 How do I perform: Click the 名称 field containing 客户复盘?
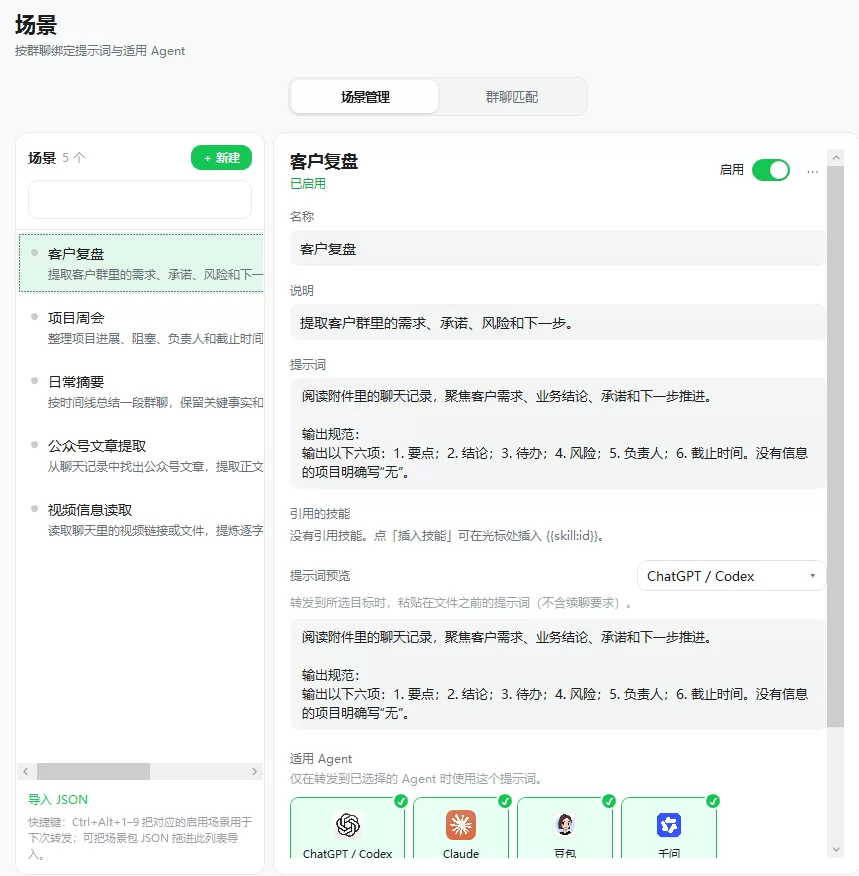557,249
